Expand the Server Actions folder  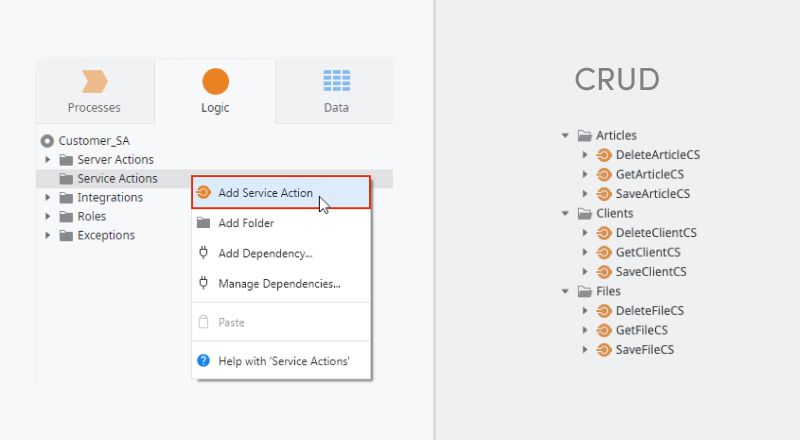[47, 160]
